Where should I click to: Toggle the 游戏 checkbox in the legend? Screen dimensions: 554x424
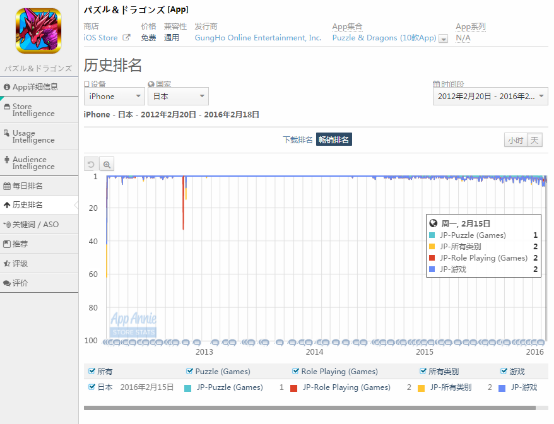tap(504, 371)
